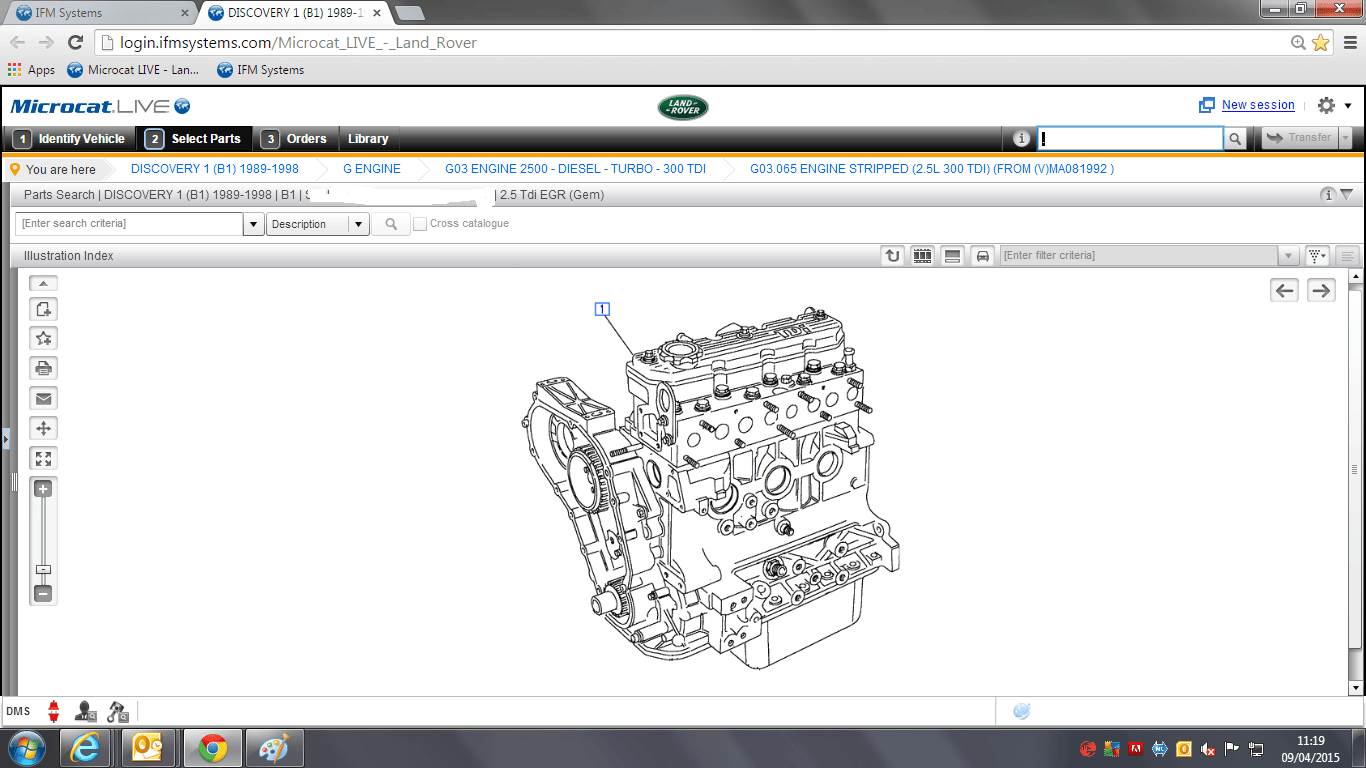Click the return/up-level arrow icon
This screenshot has width=1366, height=768.
pos(892,256)
